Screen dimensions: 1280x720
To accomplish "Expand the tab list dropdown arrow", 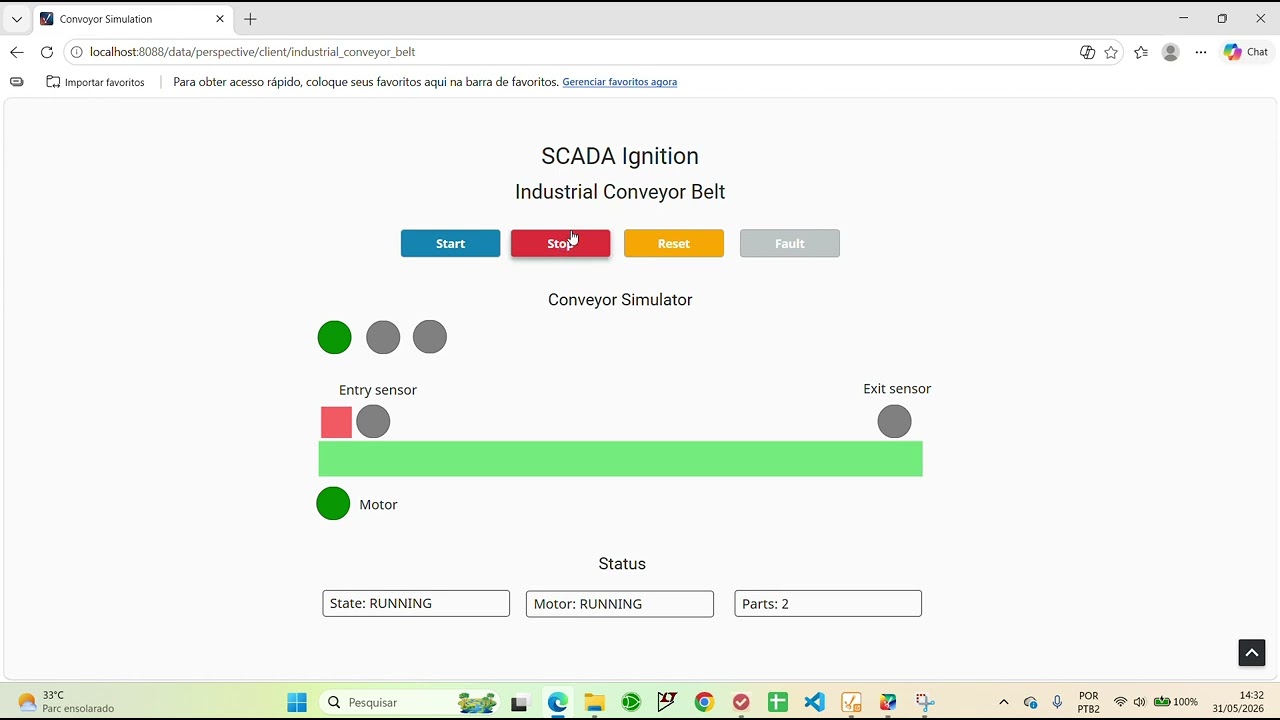I will pyautogui.click(x=16, y=19).
